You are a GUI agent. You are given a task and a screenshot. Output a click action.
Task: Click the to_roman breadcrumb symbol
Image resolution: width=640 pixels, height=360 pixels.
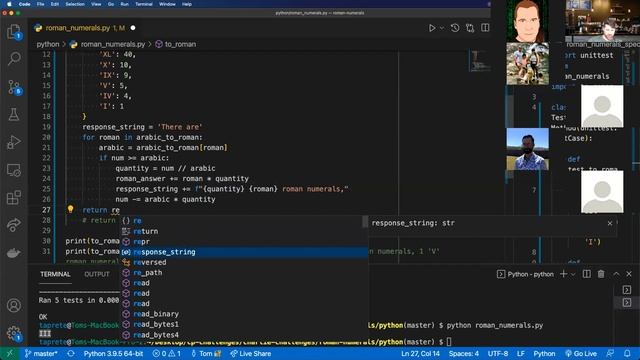(x=176, y=44)
